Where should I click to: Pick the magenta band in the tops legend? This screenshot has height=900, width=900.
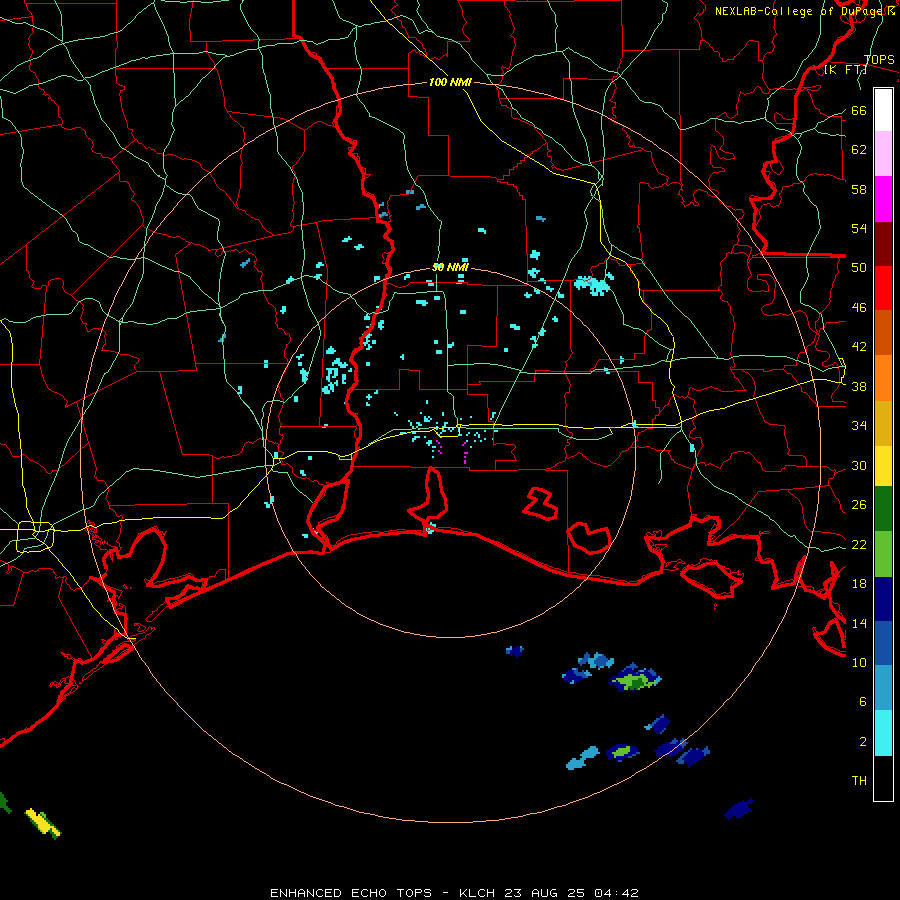(883, 199)
